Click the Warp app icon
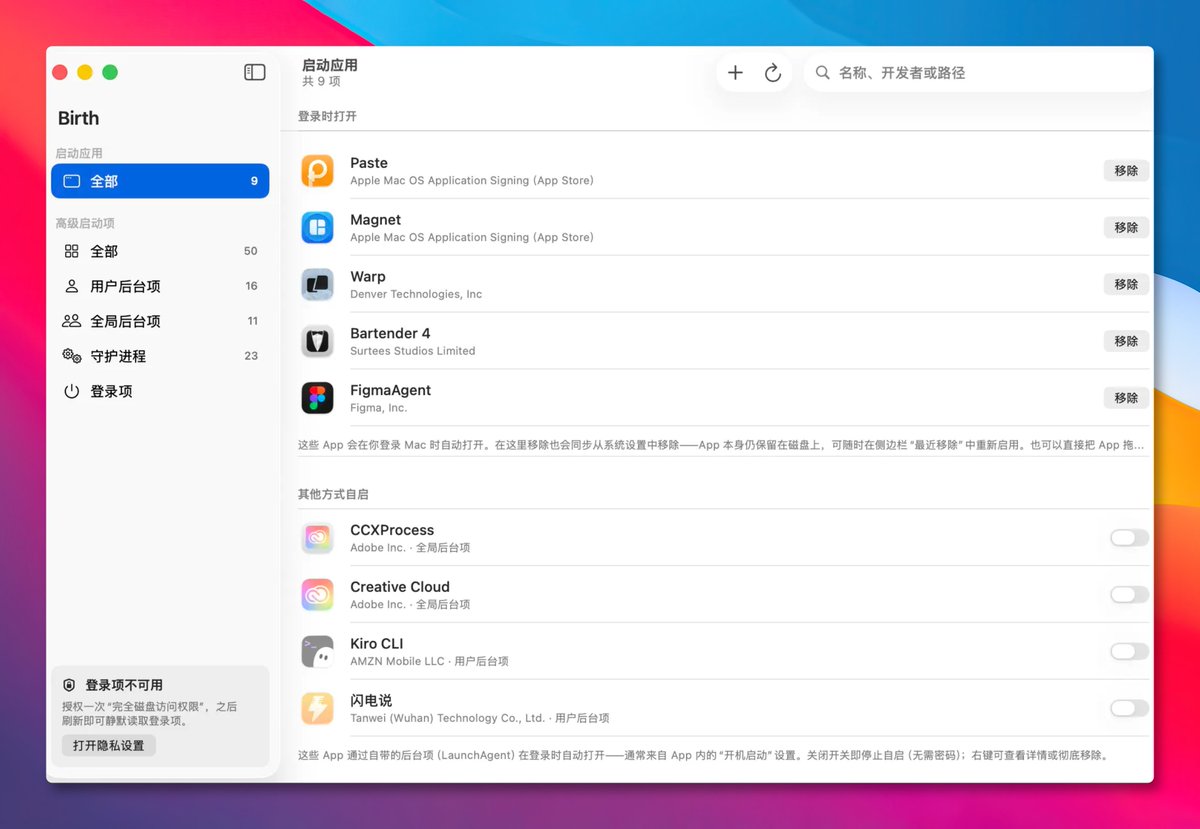The image size is (1200, 829). 318,285
